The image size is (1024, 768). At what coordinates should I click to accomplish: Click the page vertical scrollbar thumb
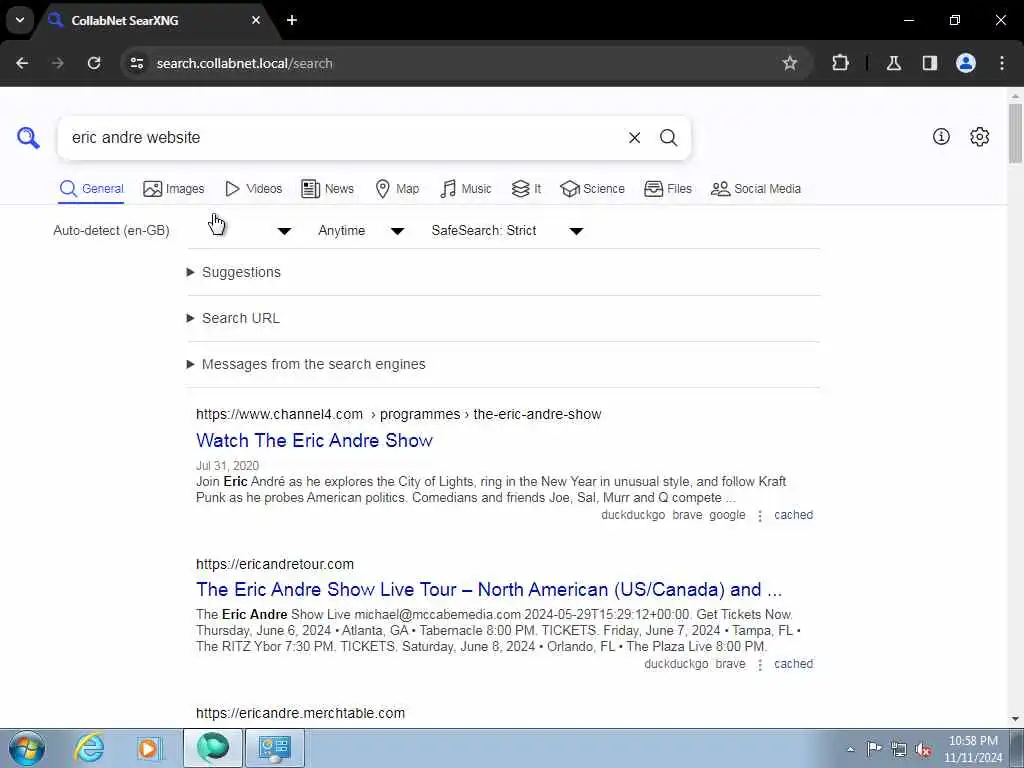(x=1015, y=133)
